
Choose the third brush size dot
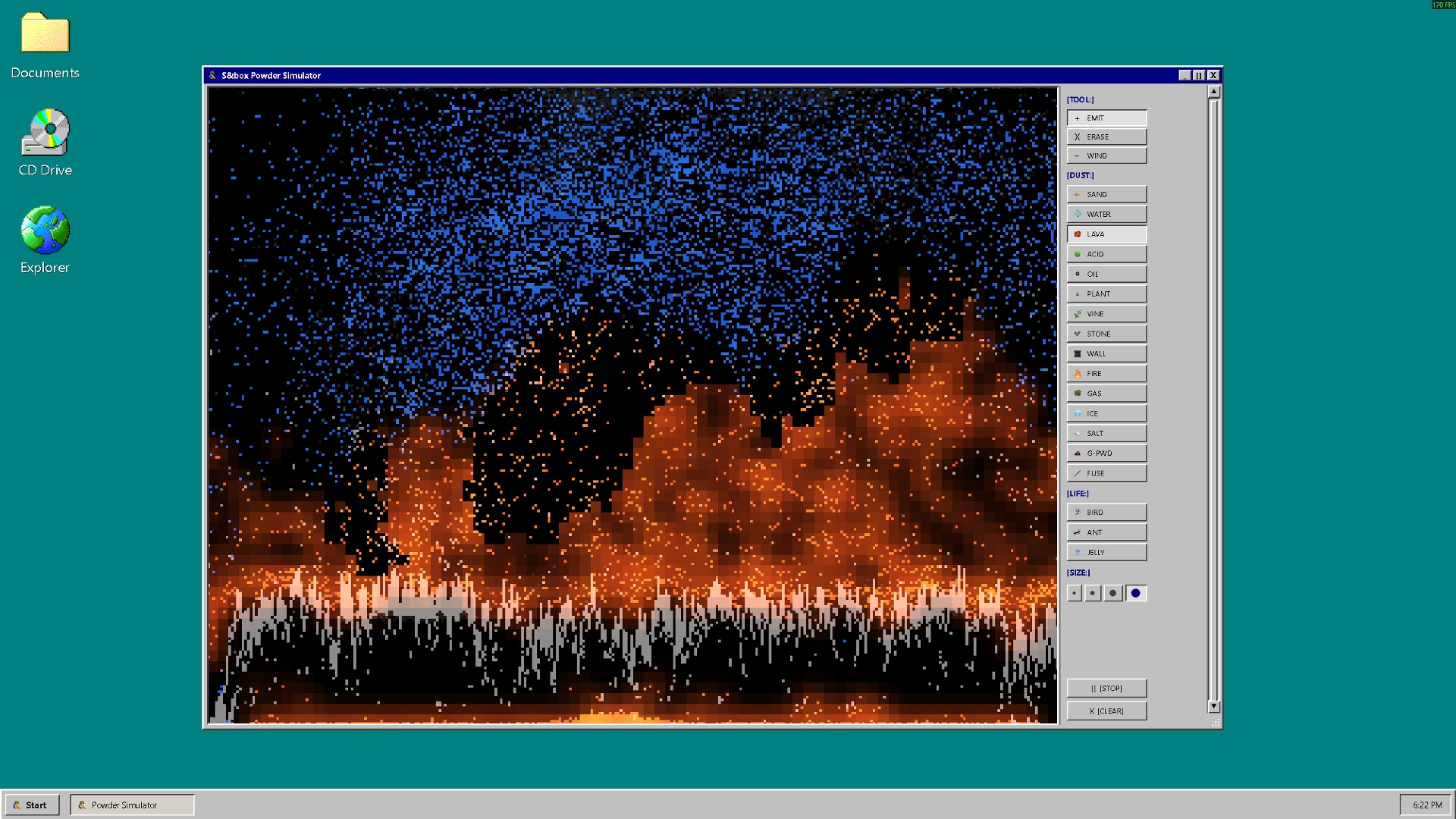(1112, 593)
